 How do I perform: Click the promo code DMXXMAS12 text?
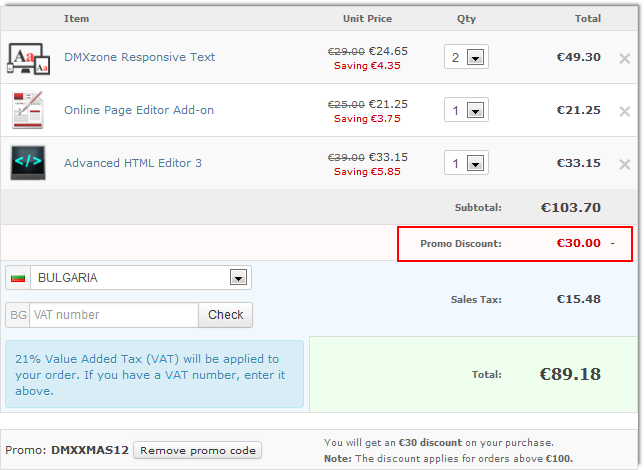click(x=90, y=450)
